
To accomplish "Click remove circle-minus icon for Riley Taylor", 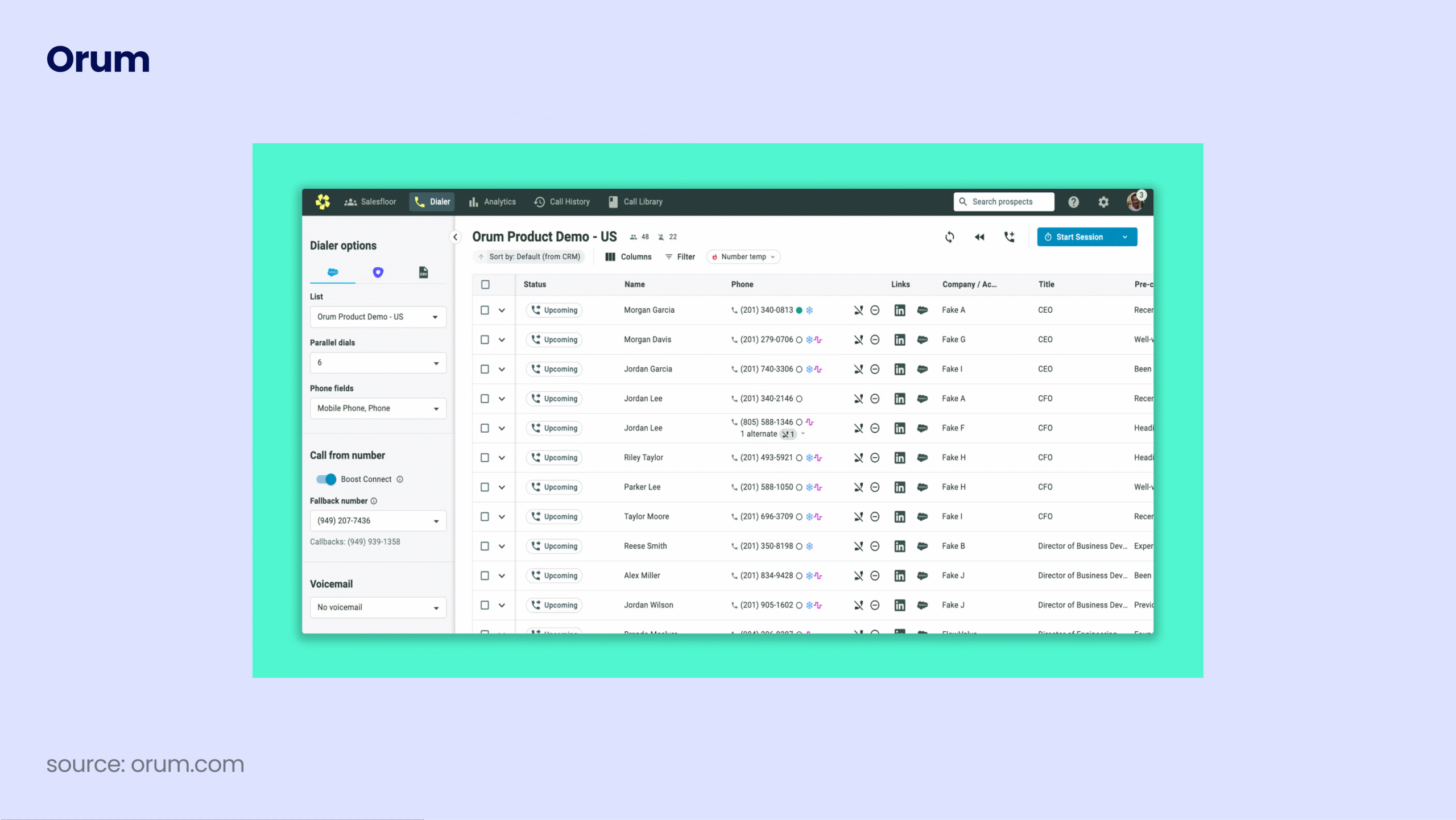I will (875, 458).
